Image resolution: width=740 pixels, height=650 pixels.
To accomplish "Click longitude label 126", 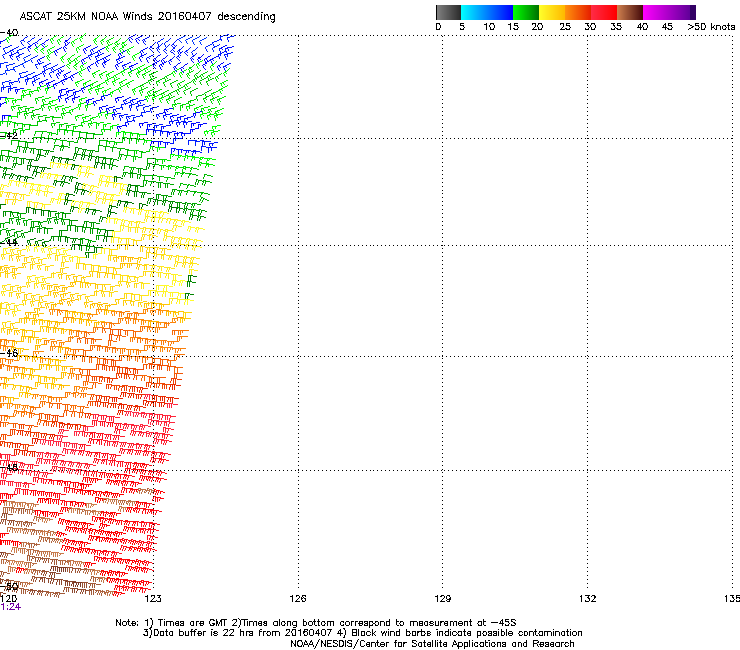I will (x=298, y=599).
